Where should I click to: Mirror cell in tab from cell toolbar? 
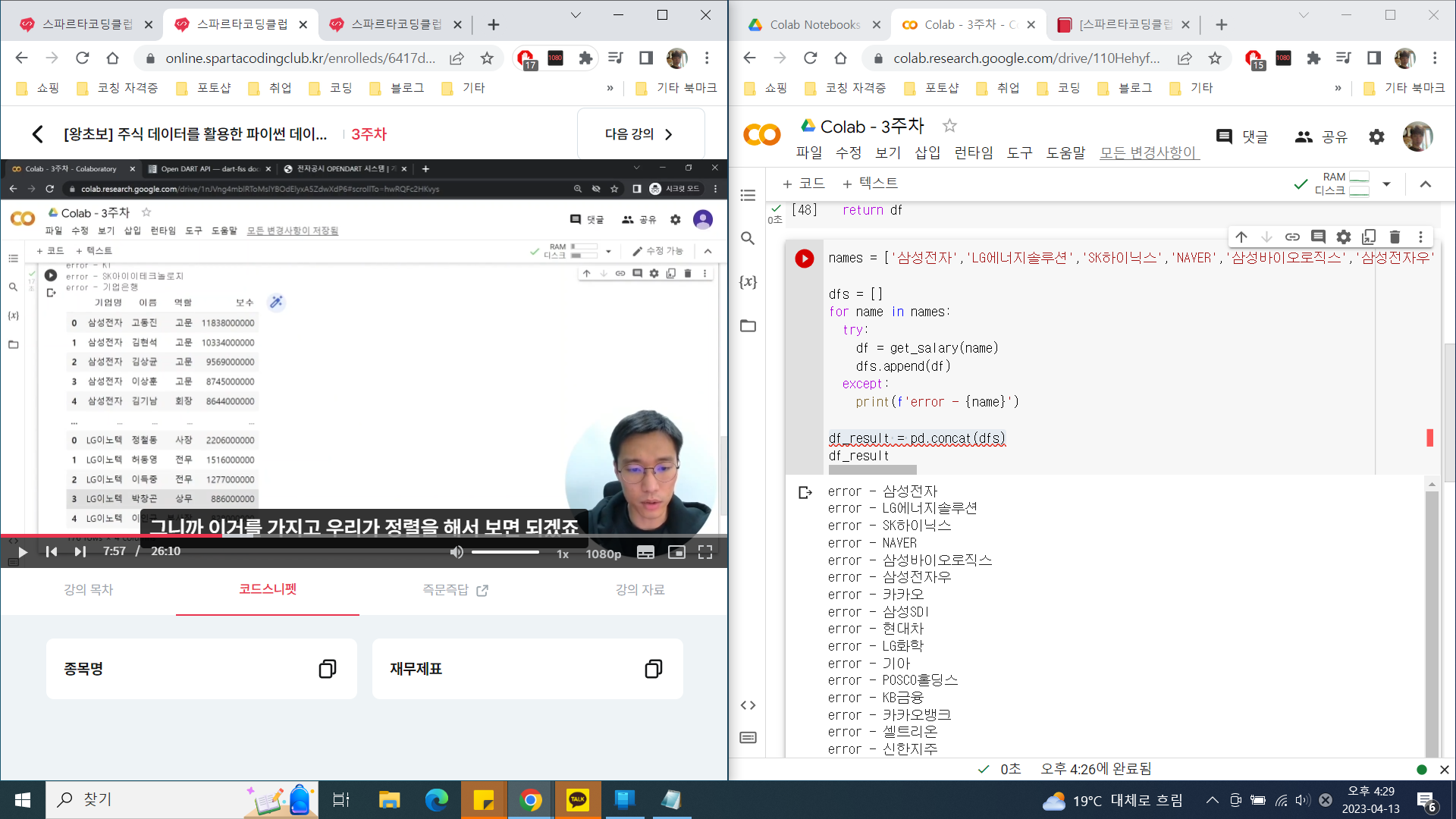pos(1369,237)
